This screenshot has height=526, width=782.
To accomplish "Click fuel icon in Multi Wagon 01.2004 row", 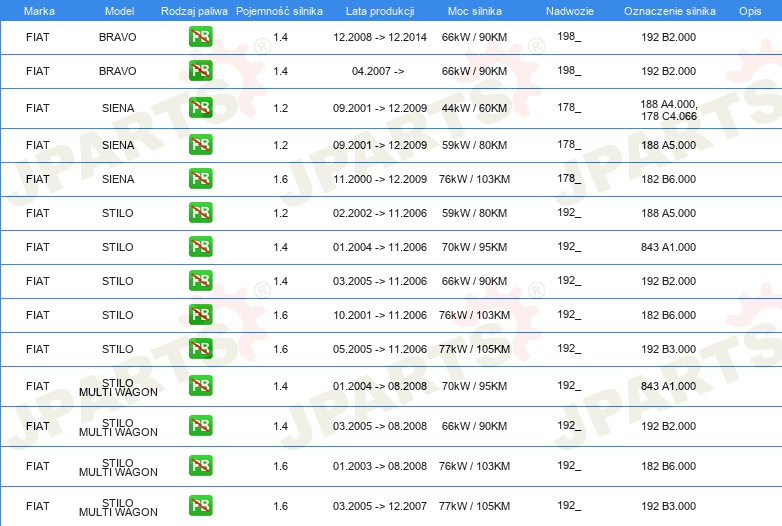I will click(200, 386).
